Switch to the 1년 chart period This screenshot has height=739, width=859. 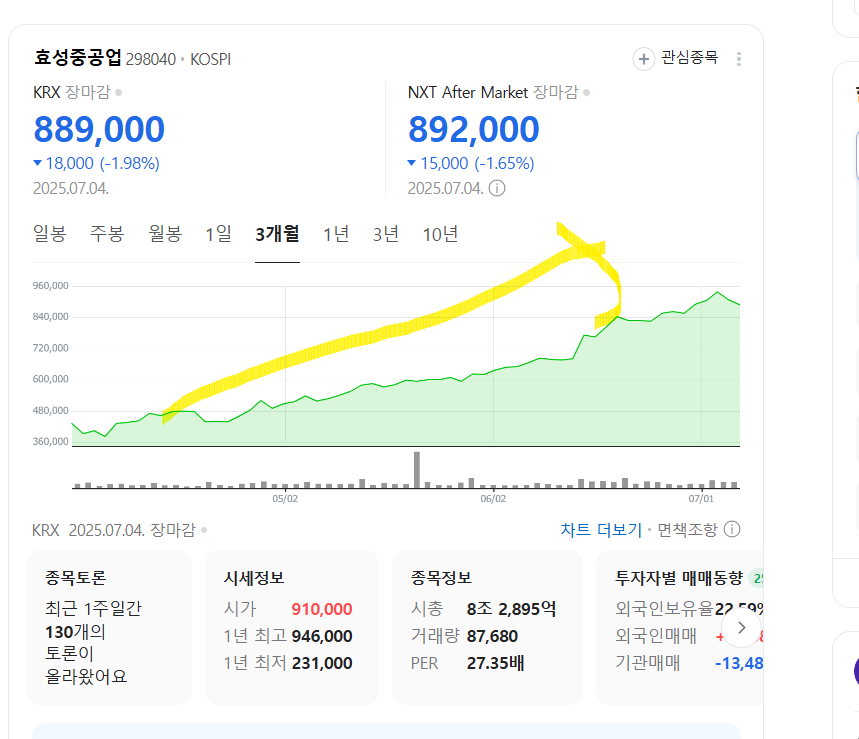pyautogui.click(x=336, y=234)
